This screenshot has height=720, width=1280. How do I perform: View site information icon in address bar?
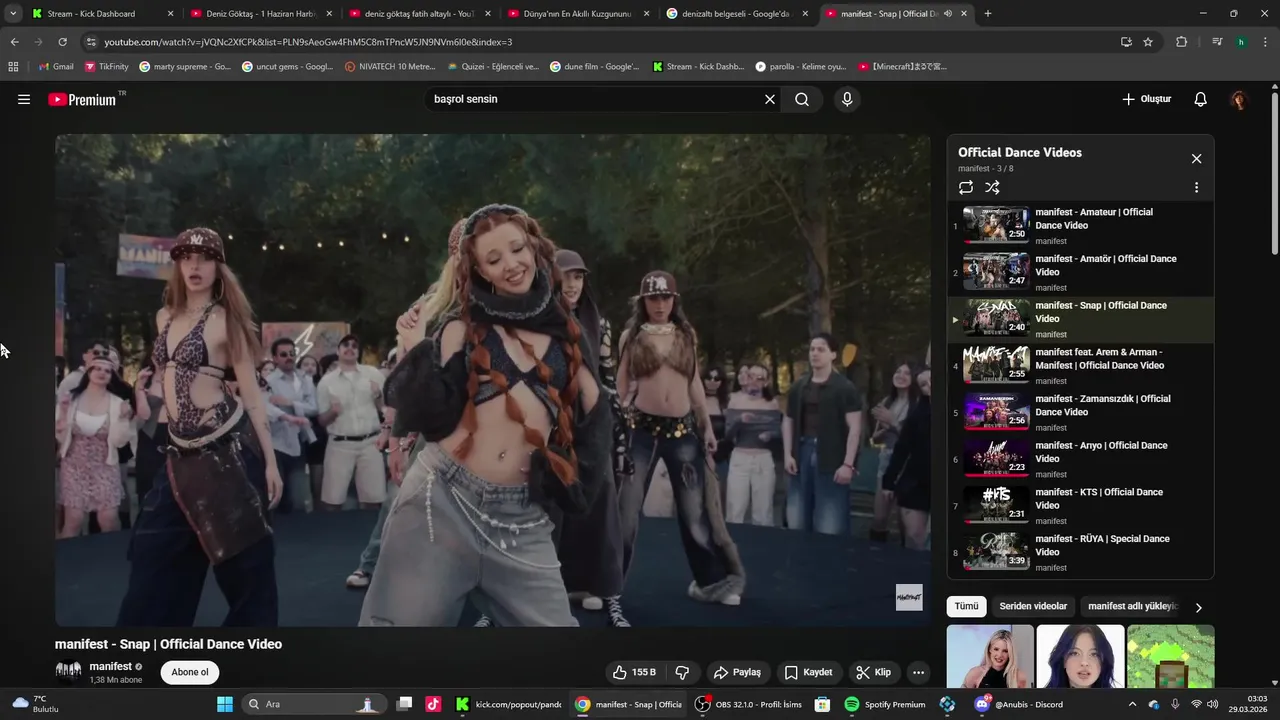point(91,42)
